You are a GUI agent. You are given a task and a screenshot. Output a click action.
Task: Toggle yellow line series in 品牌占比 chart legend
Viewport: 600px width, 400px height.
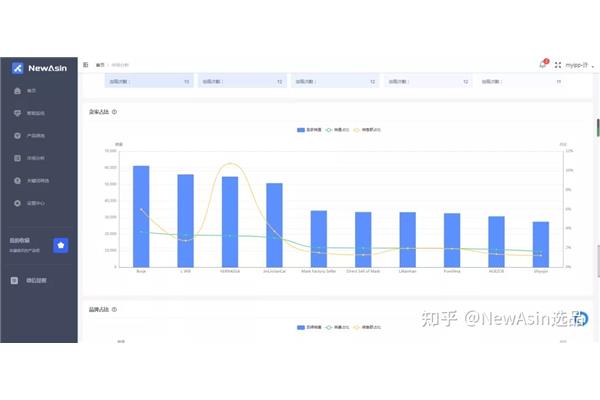367,327
